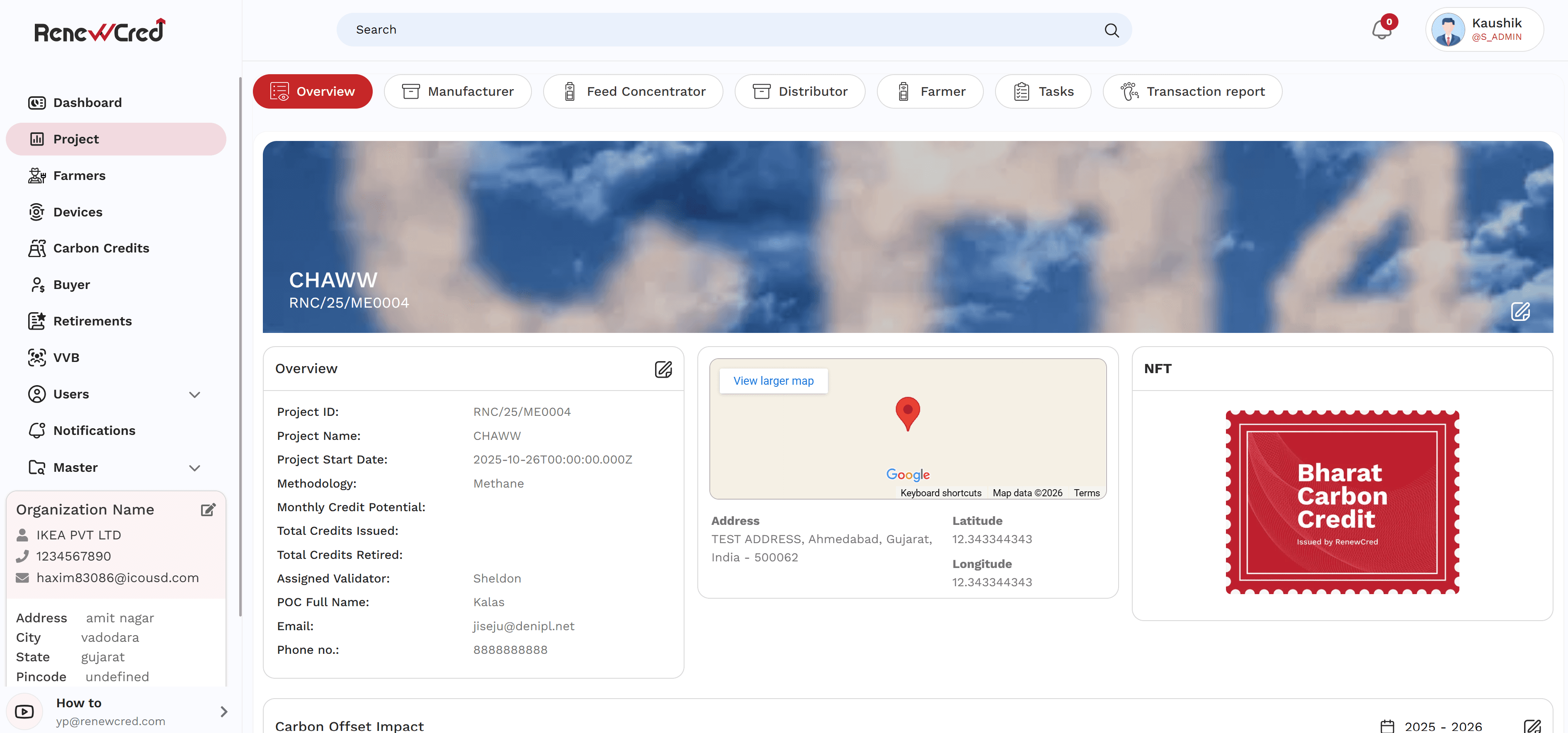The width and height of the screenshot is (1568, 733).
Task: Click the View larger map link
Action: [773, 381]
